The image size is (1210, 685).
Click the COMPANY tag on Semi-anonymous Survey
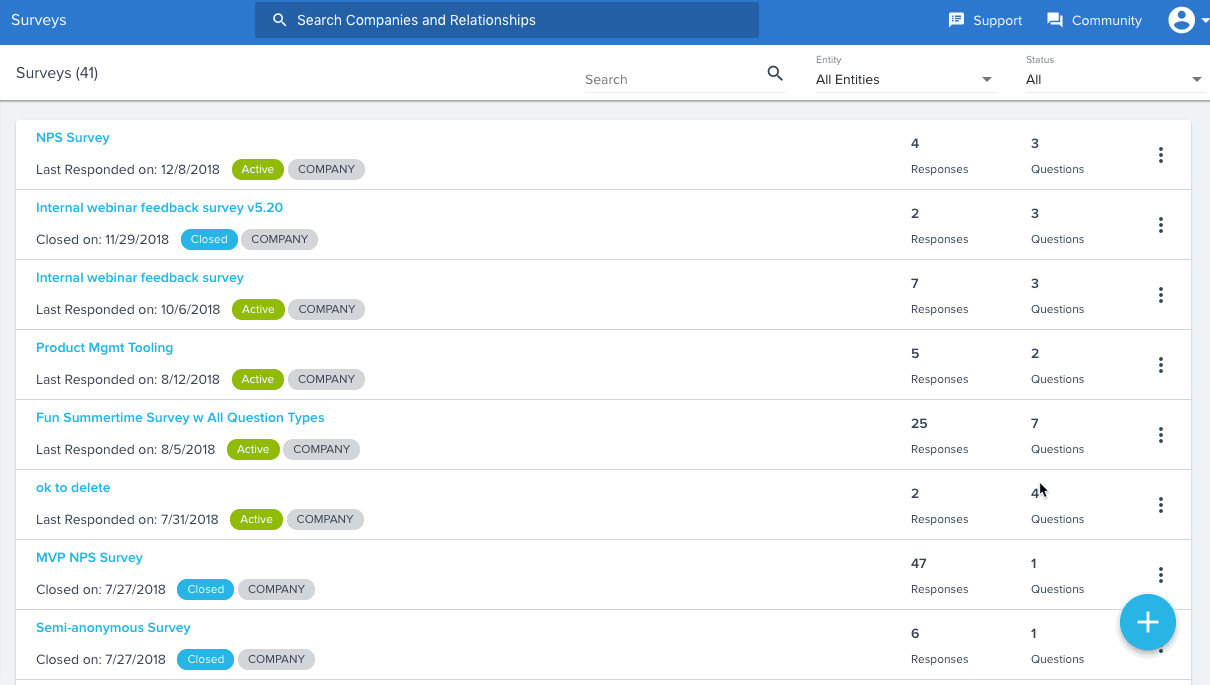[276, 659]
